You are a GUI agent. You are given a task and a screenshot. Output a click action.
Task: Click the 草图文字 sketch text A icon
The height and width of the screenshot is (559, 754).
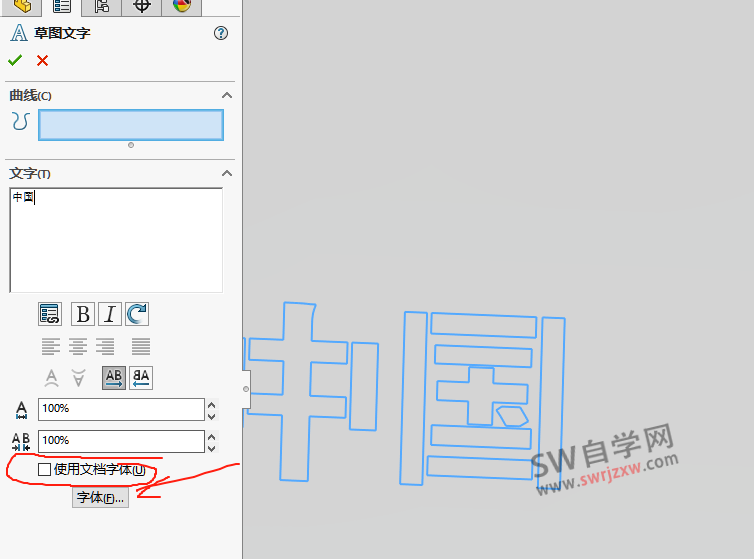coord(19,33)
